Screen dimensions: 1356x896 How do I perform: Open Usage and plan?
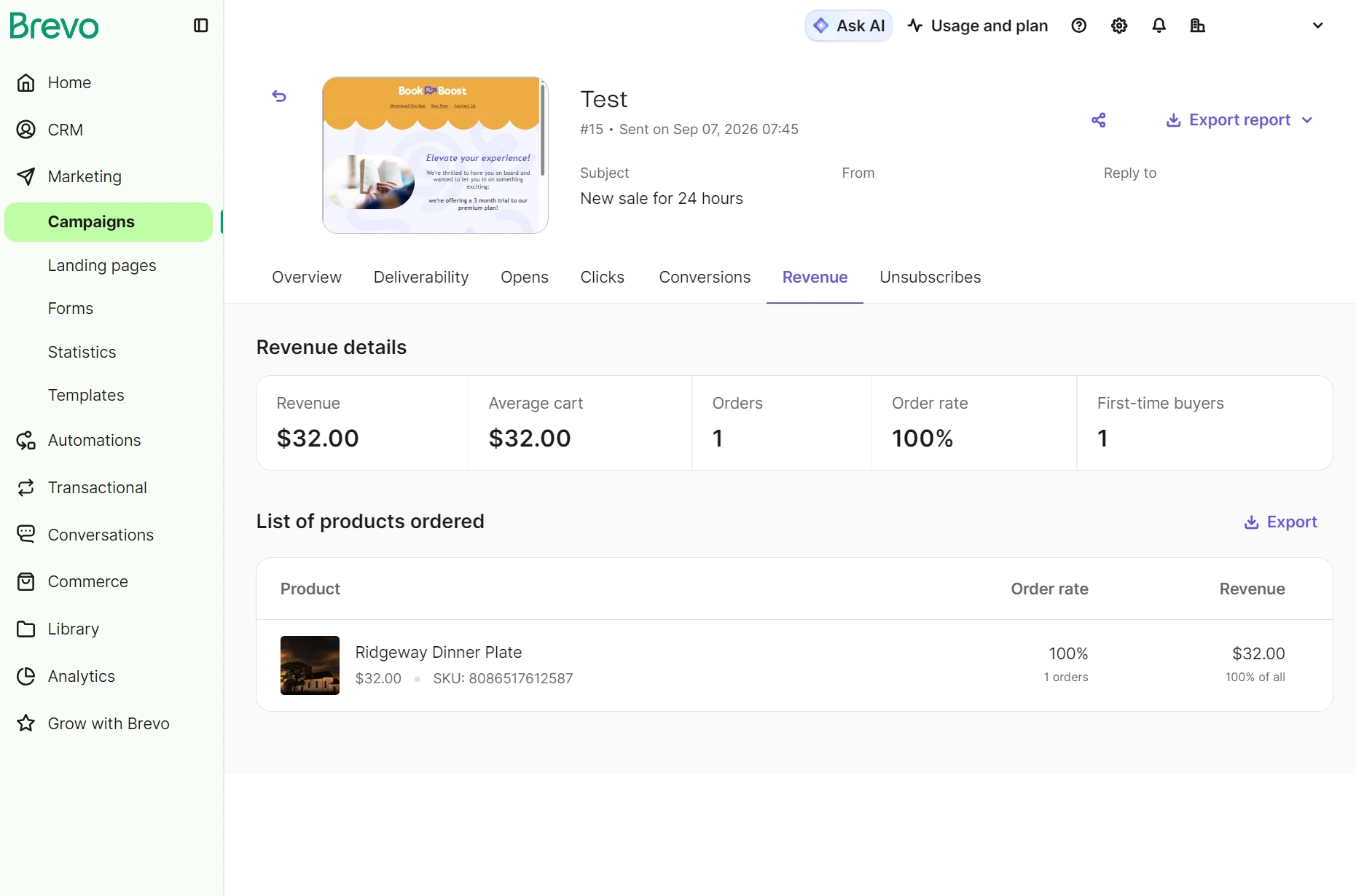click(x=978, y=25)
